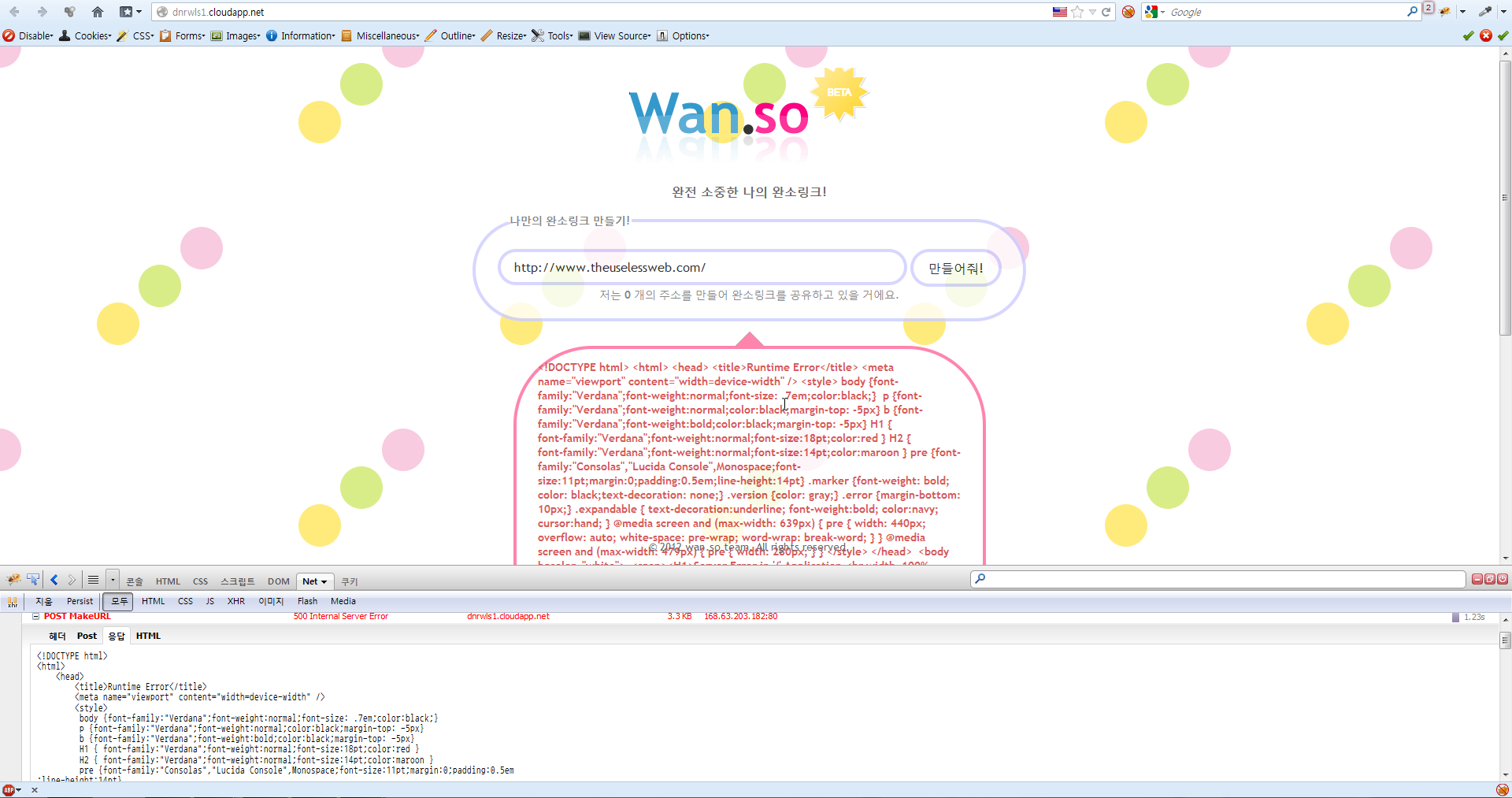1512x798 pixels.
Task: Open the Disable menu in the Web Developer toolbar
Action: [28, 35]
